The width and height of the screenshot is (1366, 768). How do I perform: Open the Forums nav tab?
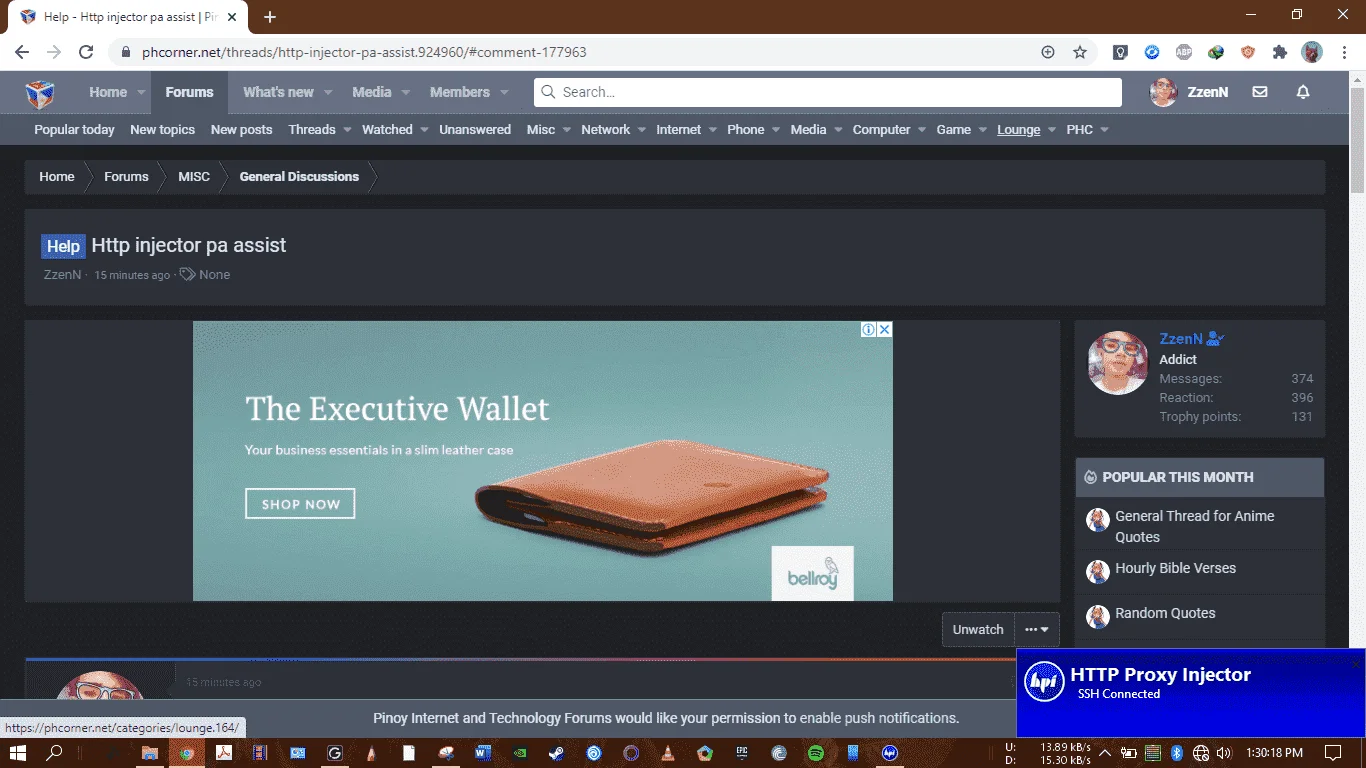(190, 92)
